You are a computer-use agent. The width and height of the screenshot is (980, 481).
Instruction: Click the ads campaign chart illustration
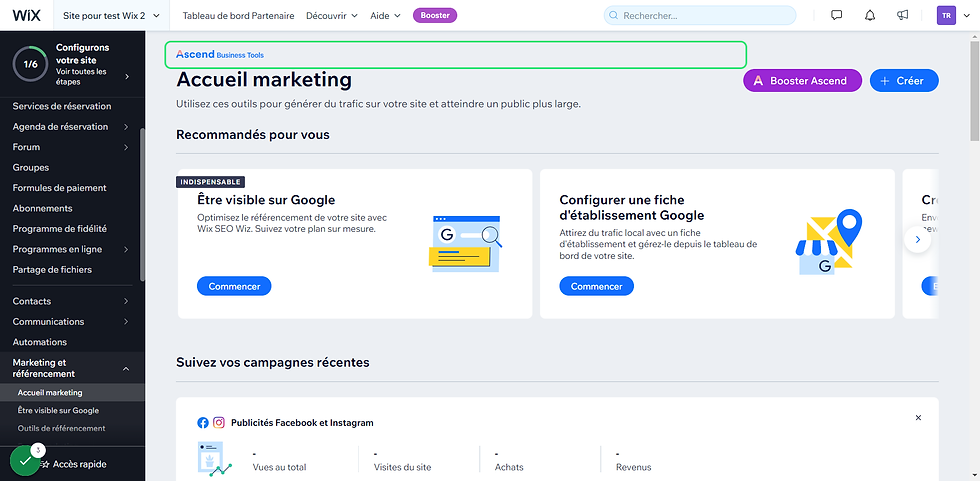point(214,460)
